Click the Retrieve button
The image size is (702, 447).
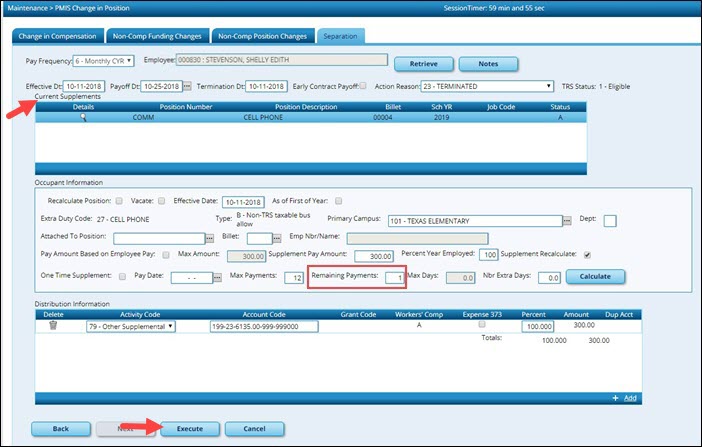pos(425,64)
